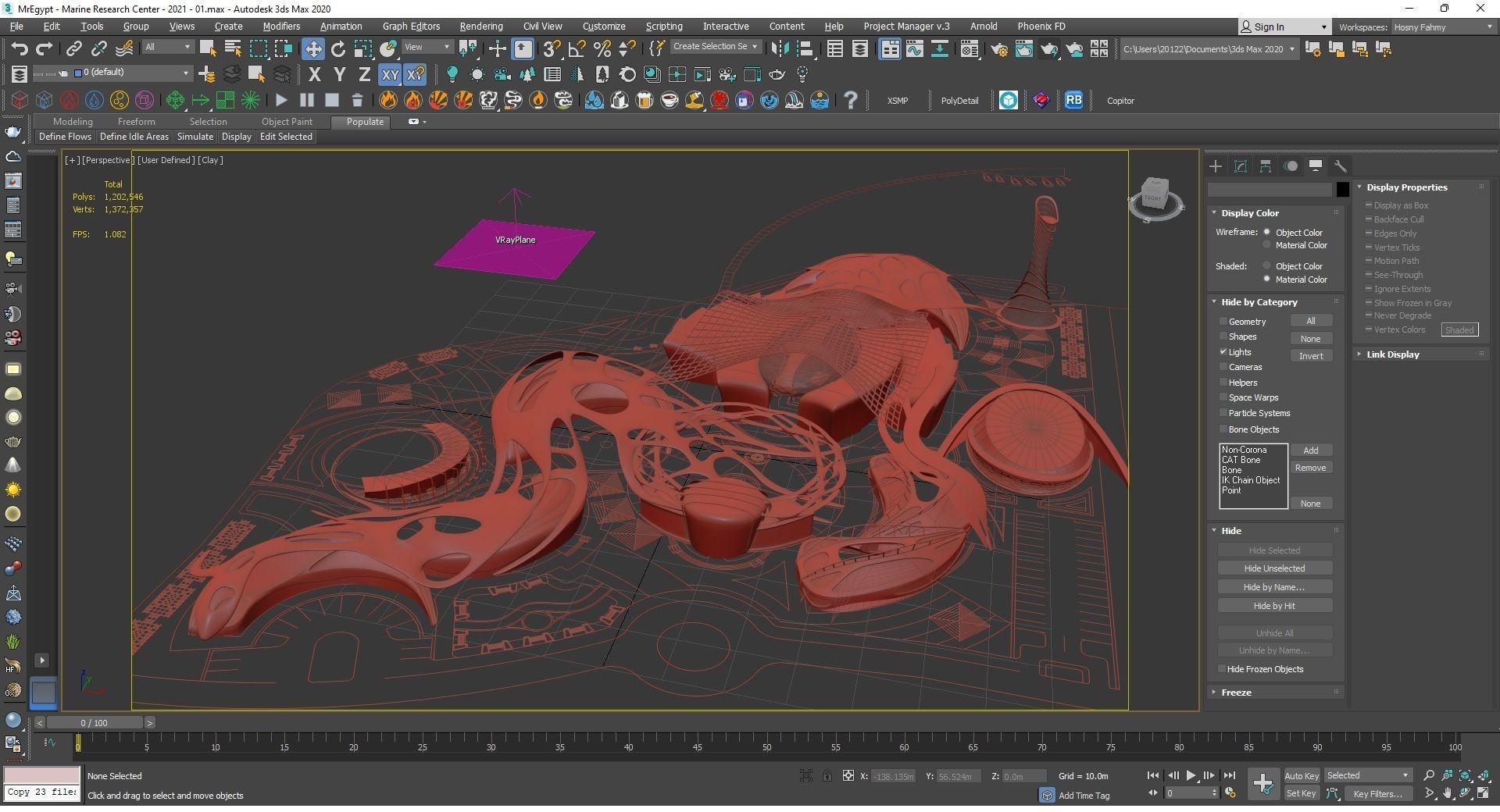This screenshot has width=1500, height=812.
Task: Click the black object color swatch
Action: [x=1342, y=189]
